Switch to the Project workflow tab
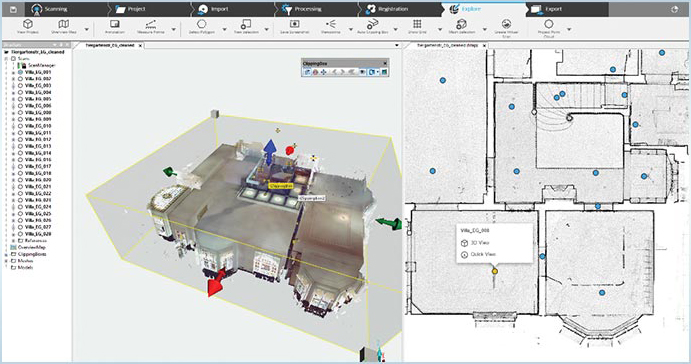Viewport: 691px width, 364px height. pos(150,9)
